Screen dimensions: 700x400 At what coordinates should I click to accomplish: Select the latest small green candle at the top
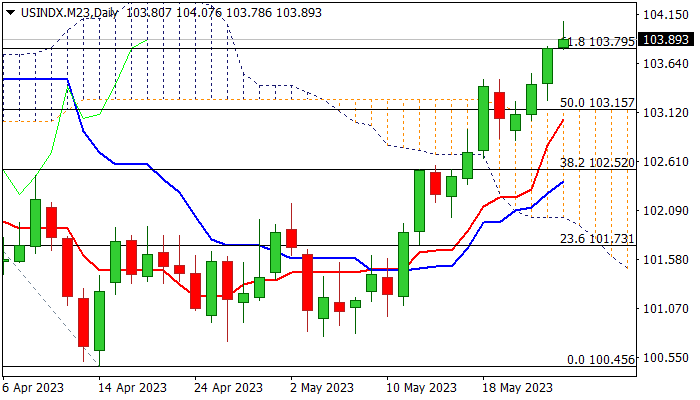(563, 43)
